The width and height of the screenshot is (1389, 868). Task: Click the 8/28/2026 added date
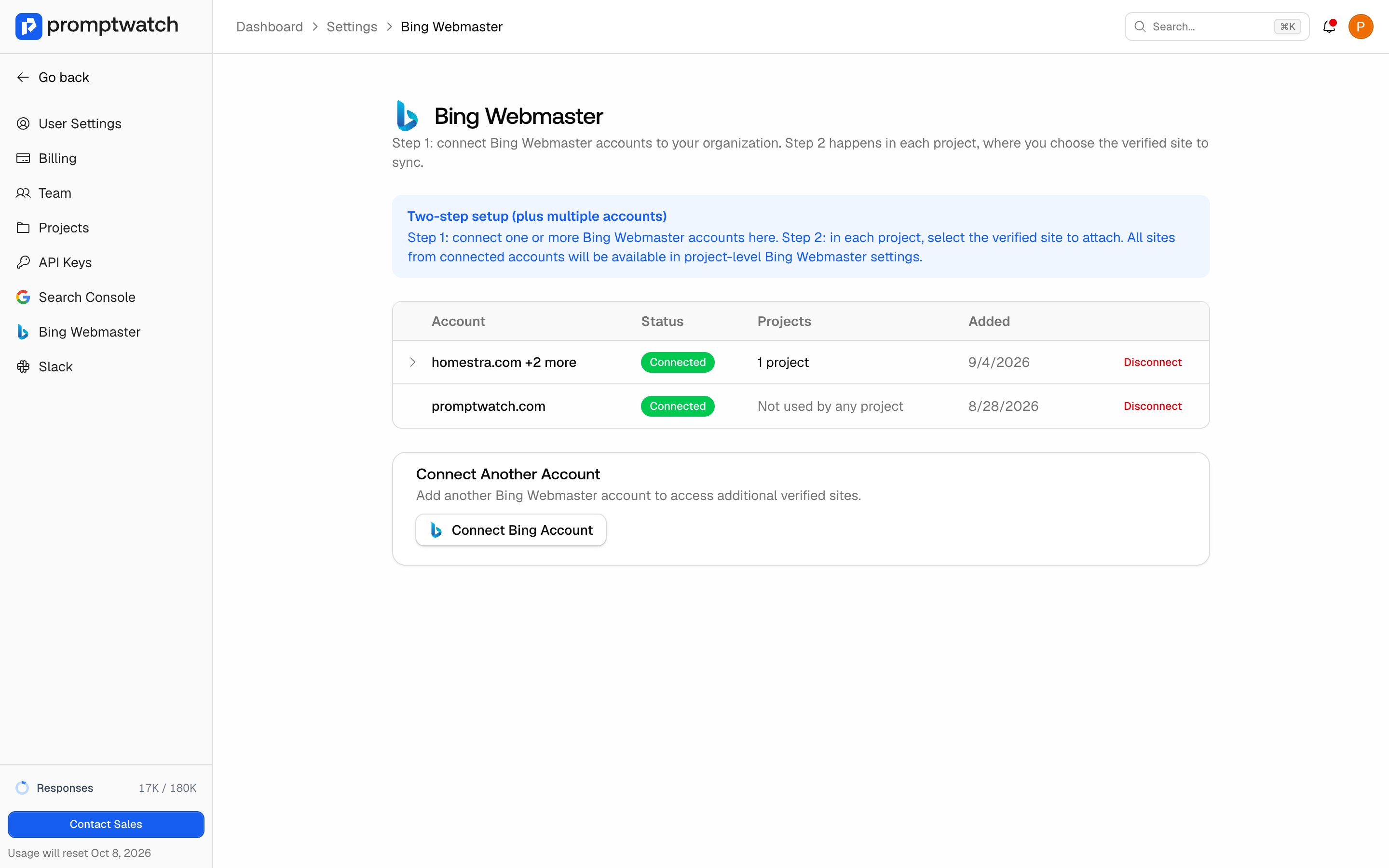click(1003, 406)
